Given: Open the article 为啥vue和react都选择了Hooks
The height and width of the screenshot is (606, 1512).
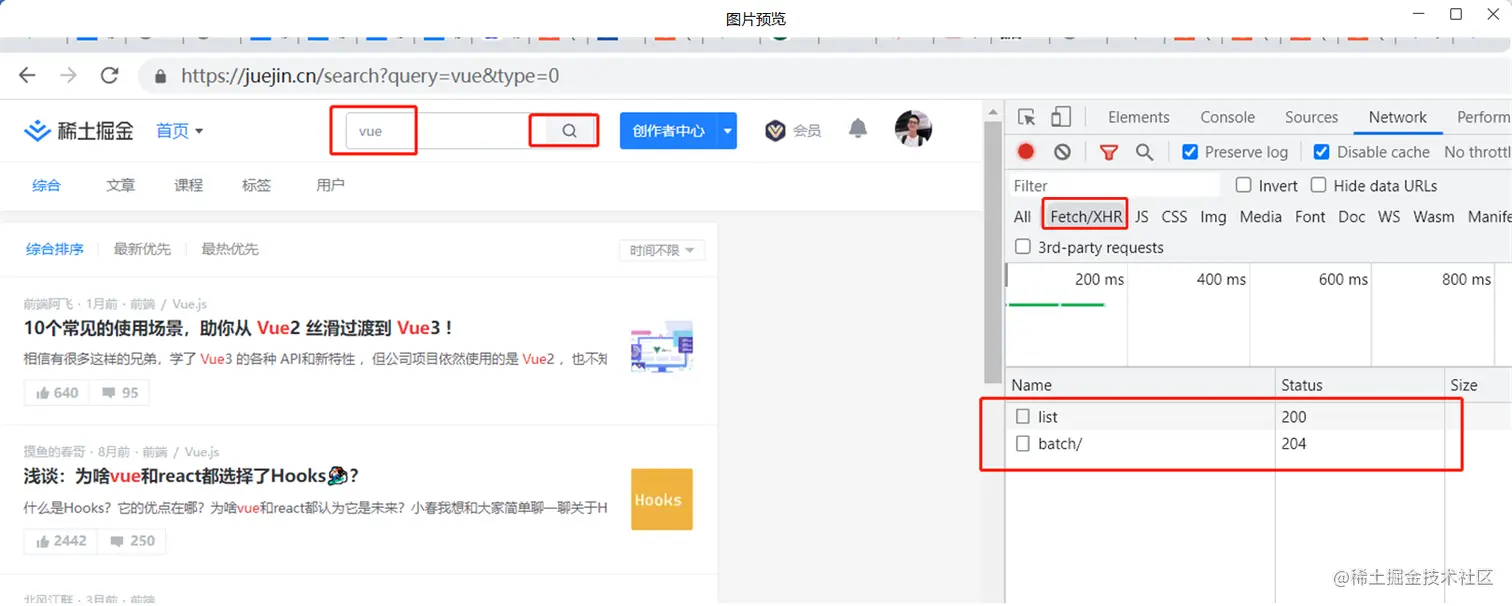Looking at the screenshot, I should coord(191,476).
